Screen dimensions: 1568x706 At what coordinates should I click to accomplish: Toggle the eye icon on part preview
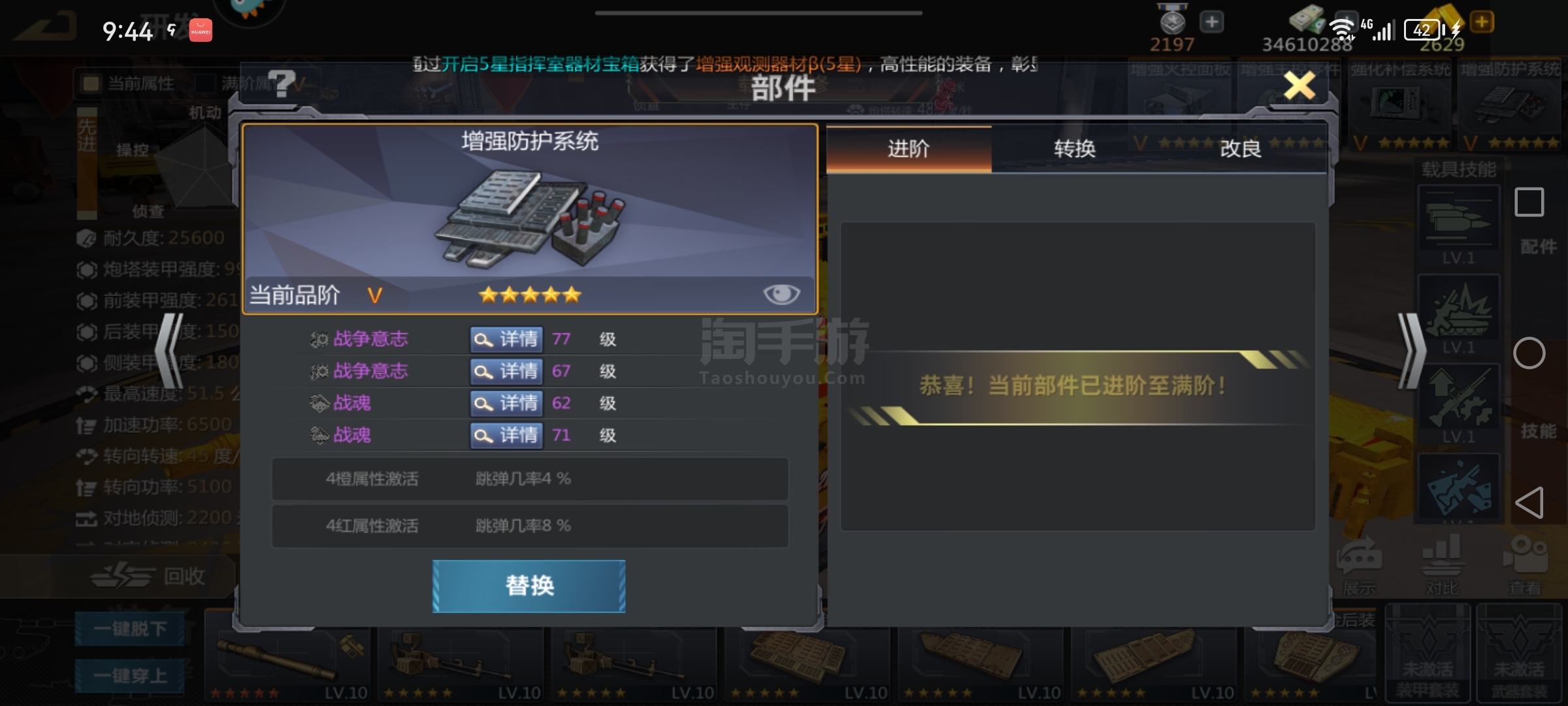click(x=781, y=294)
